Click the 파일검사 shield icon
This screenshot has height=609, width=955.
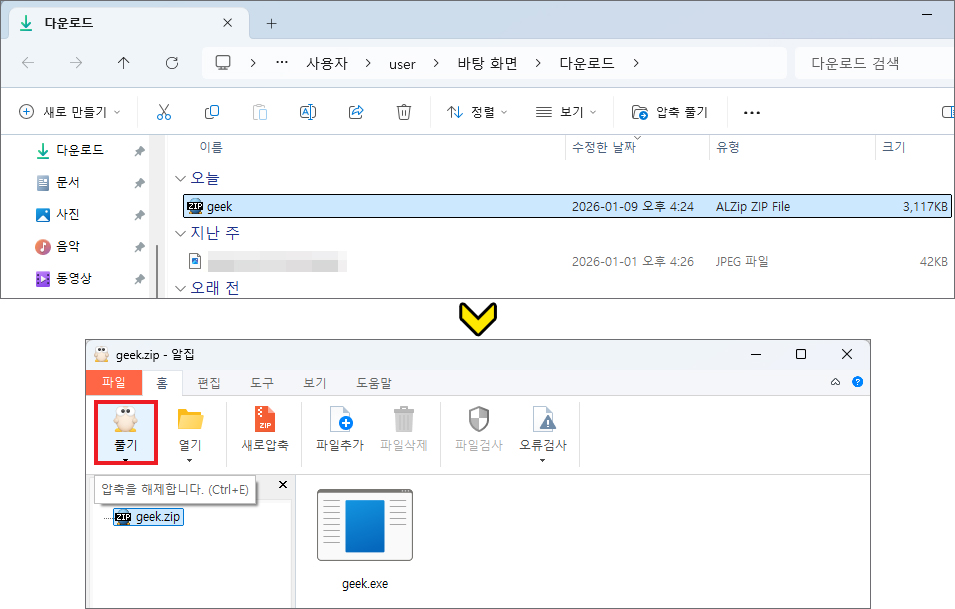coord(479,421)
